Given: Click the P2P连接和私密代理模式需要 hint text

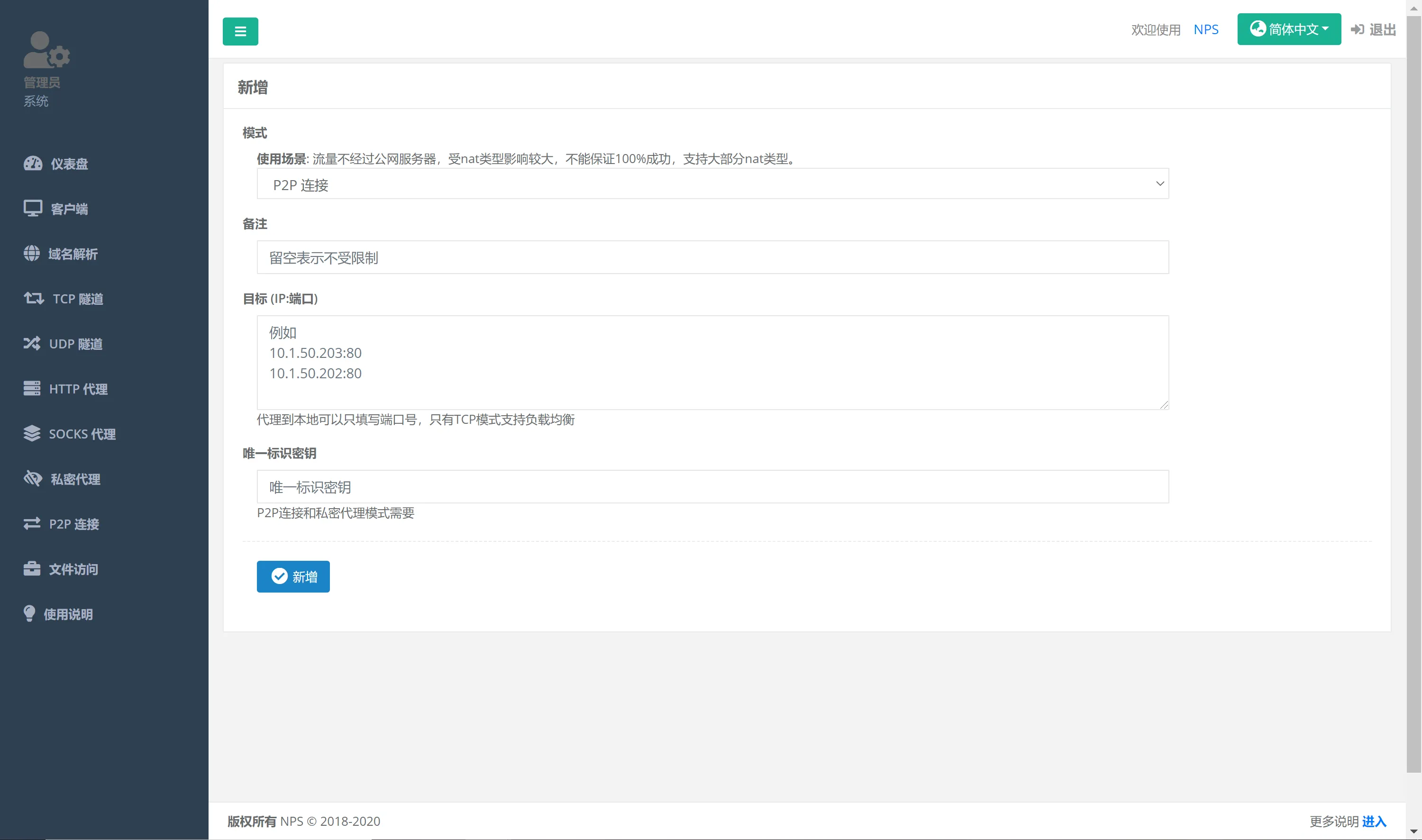Looking at the screenshot, I should (336, 513).
